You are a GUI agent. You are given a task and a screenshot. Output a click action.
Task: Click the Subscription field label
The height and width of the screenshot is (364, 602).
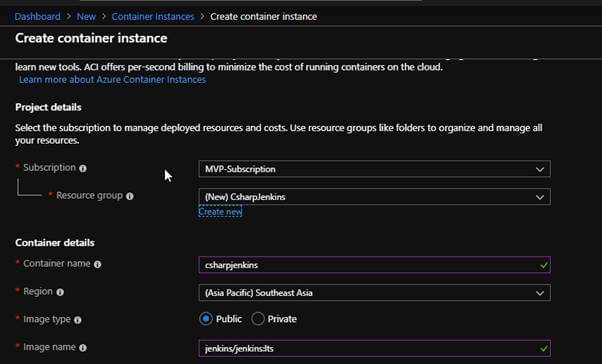click(x=50, y=167)
